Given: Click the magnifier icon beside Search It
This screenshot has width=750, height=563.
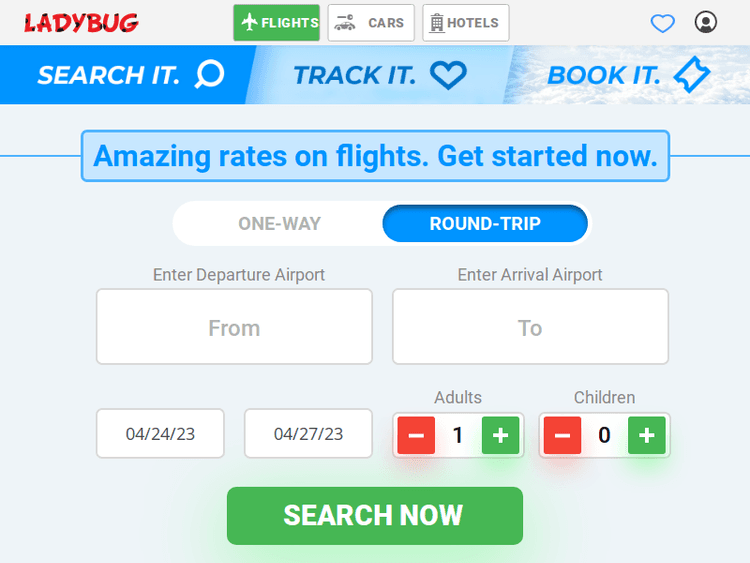Looking at the screenshot, I should (210, 74).
